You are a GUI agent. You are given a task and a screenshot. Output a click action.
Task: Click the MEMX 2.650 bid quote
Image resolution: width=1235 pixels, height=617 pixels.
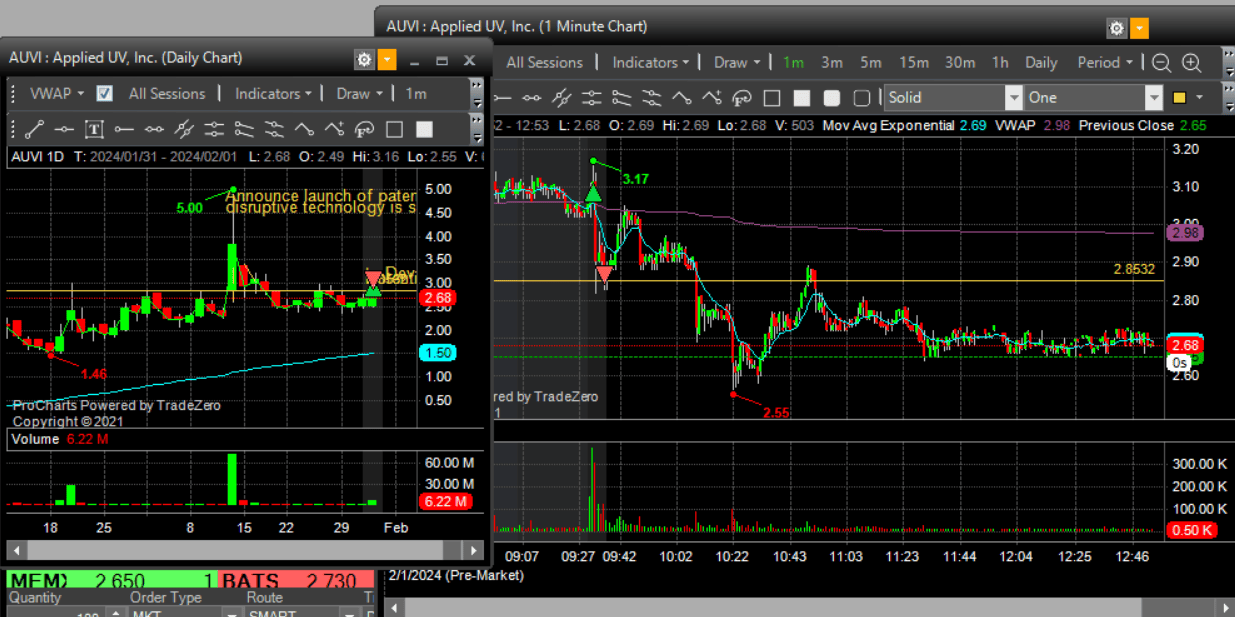click(111, 581)
